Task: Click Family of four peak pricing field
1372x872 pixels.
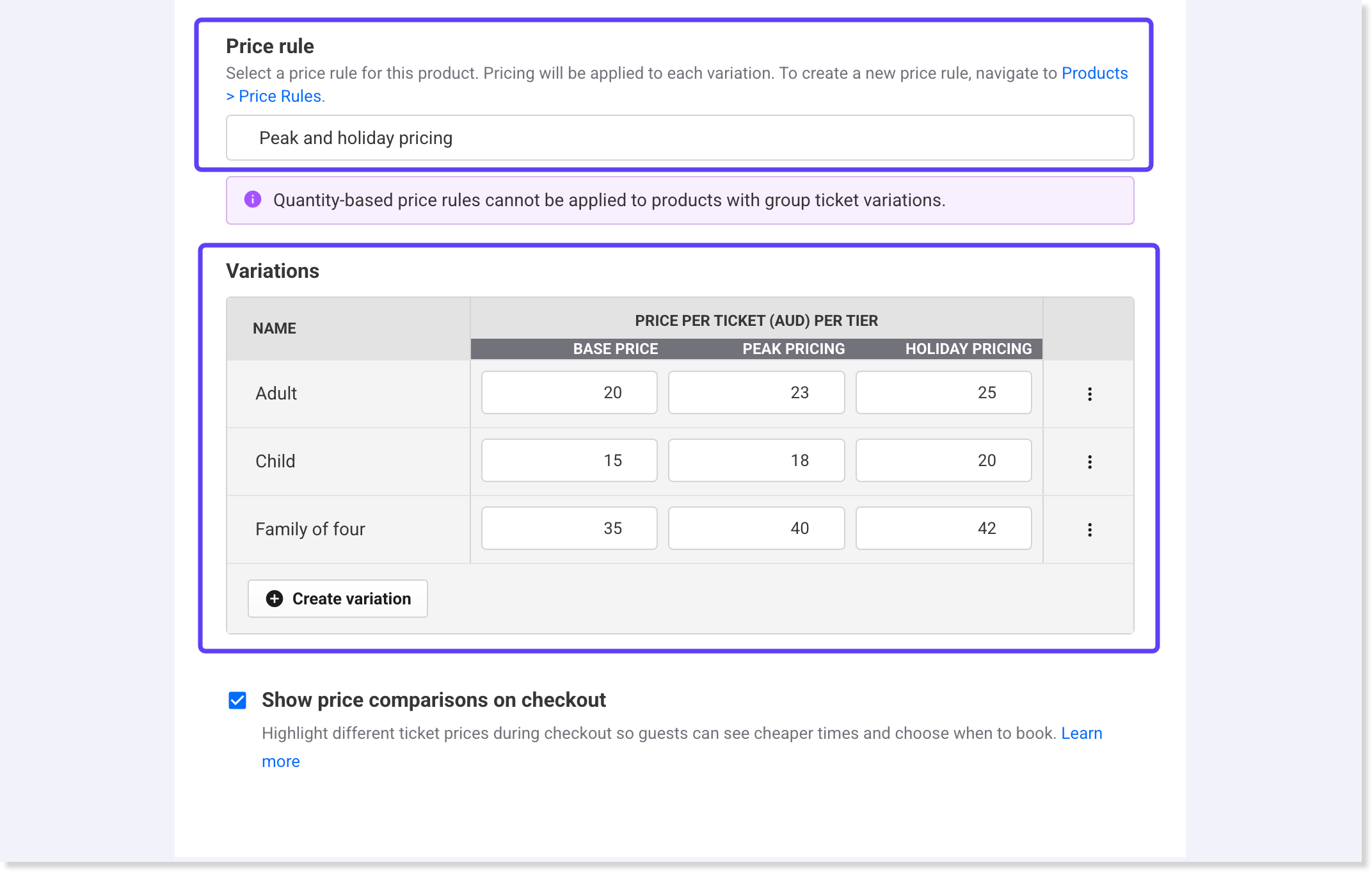Action: pyautogui.click(x=756, y=528)
